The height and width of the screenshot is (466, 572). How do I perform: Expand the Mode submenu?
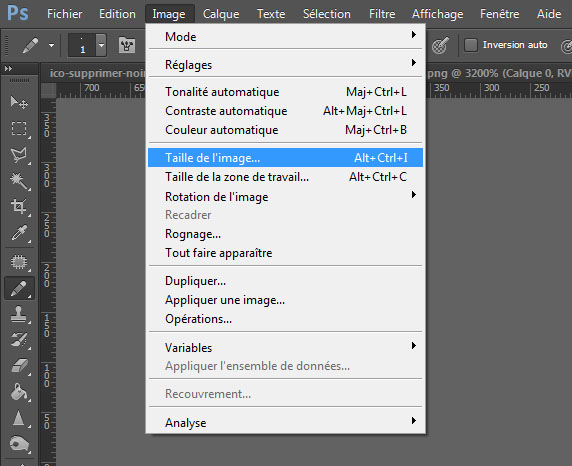[285, 36]
